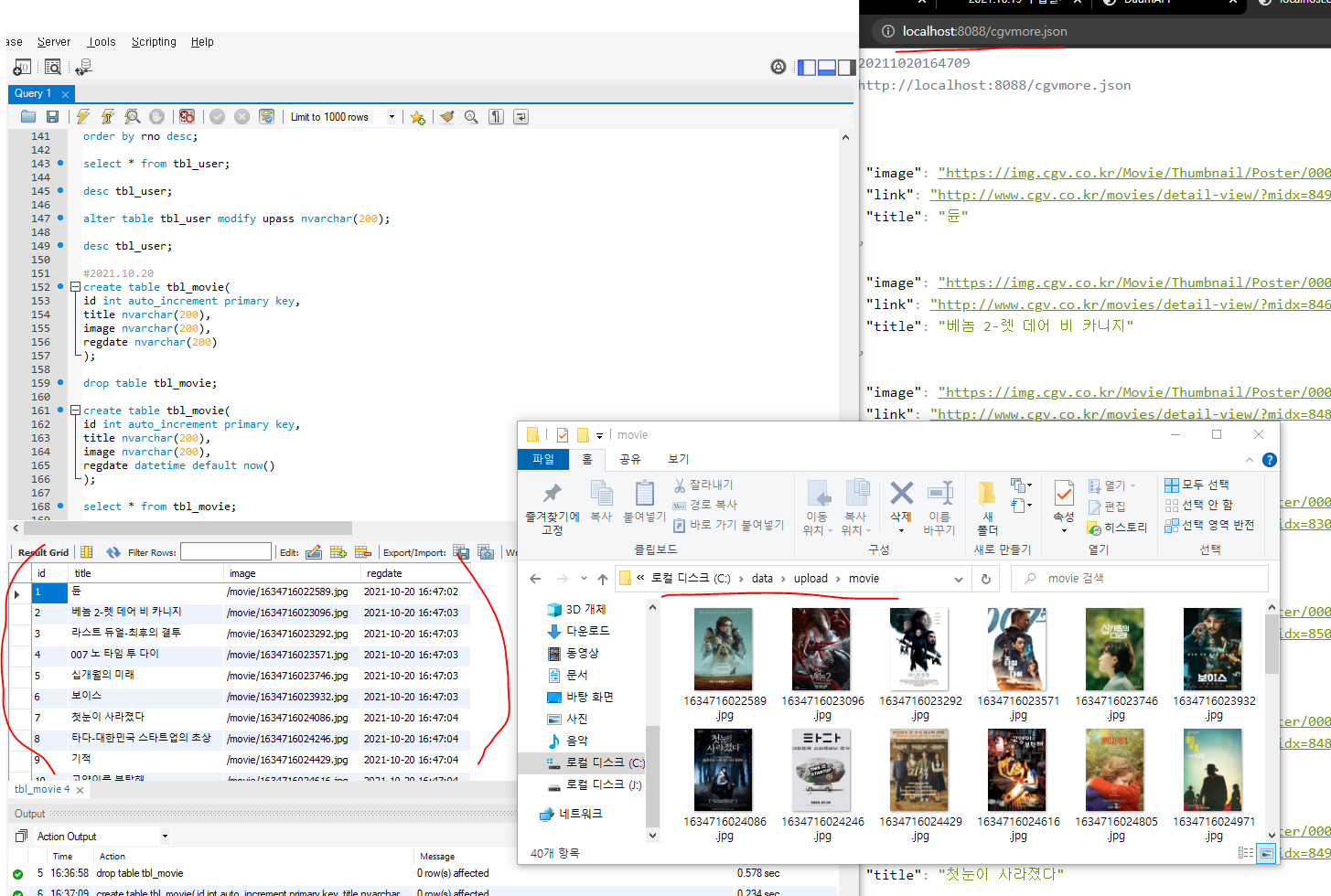Execute statement under cursor lightning icon

tap(108, 117)
